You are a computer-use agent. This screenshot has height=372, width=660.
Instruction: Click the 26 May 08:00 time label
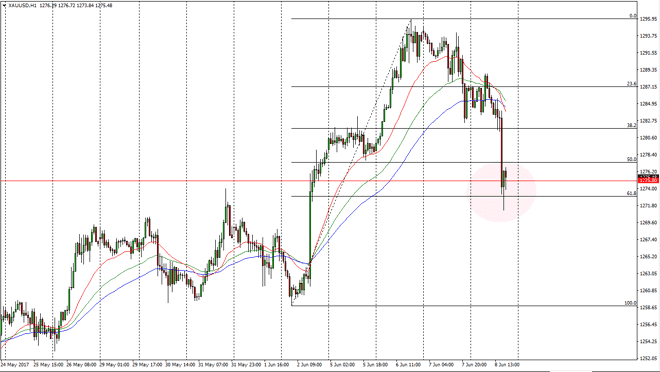pos(81,364)
